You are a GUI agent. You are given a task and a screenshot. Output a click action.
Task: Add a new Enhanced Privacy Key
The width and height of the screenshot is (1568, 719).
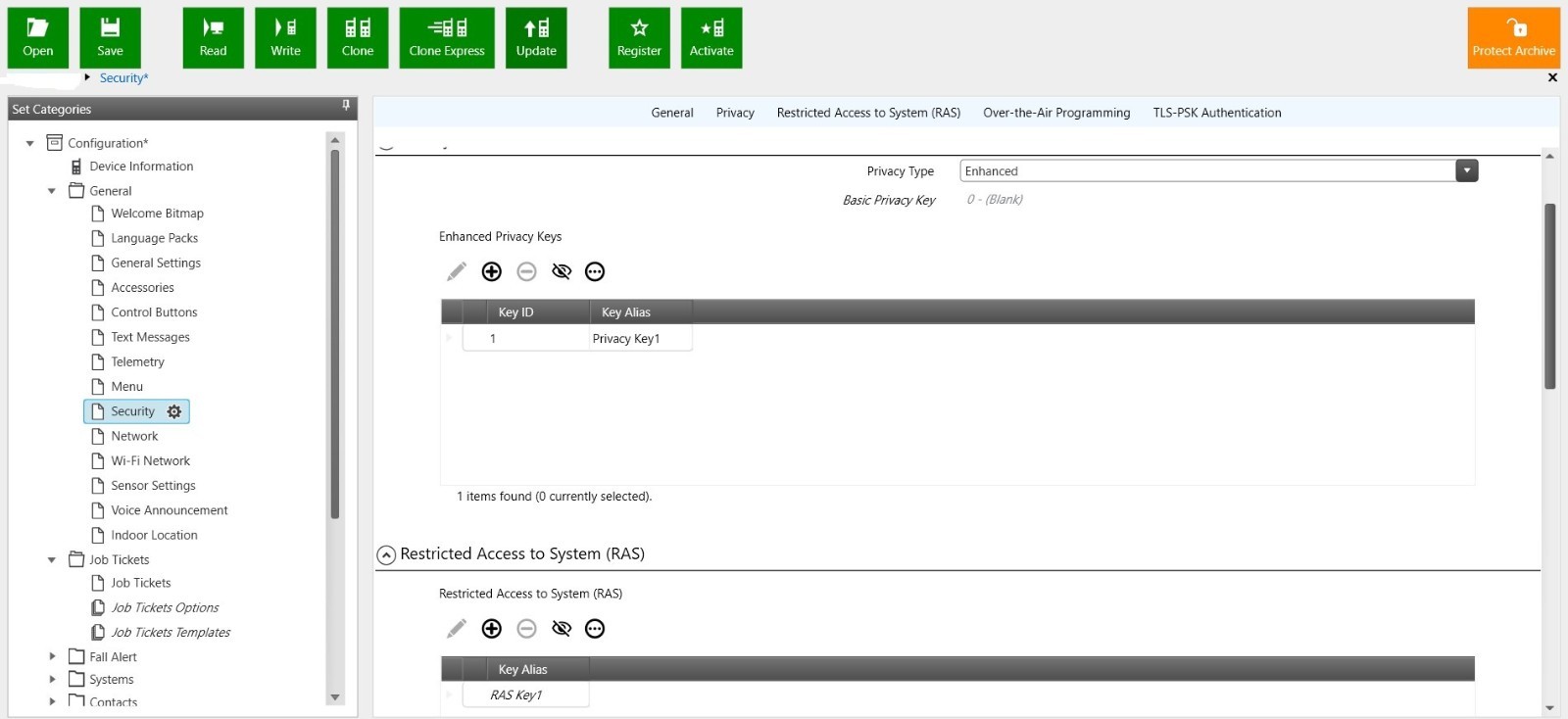492,271
